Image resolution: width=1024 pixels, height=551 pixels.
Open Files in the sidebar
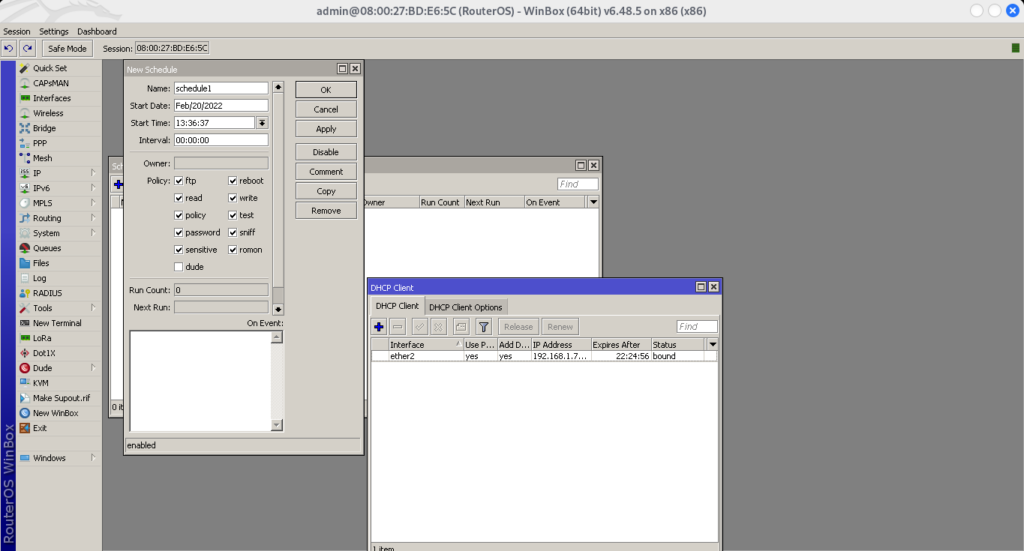point(40,263)
